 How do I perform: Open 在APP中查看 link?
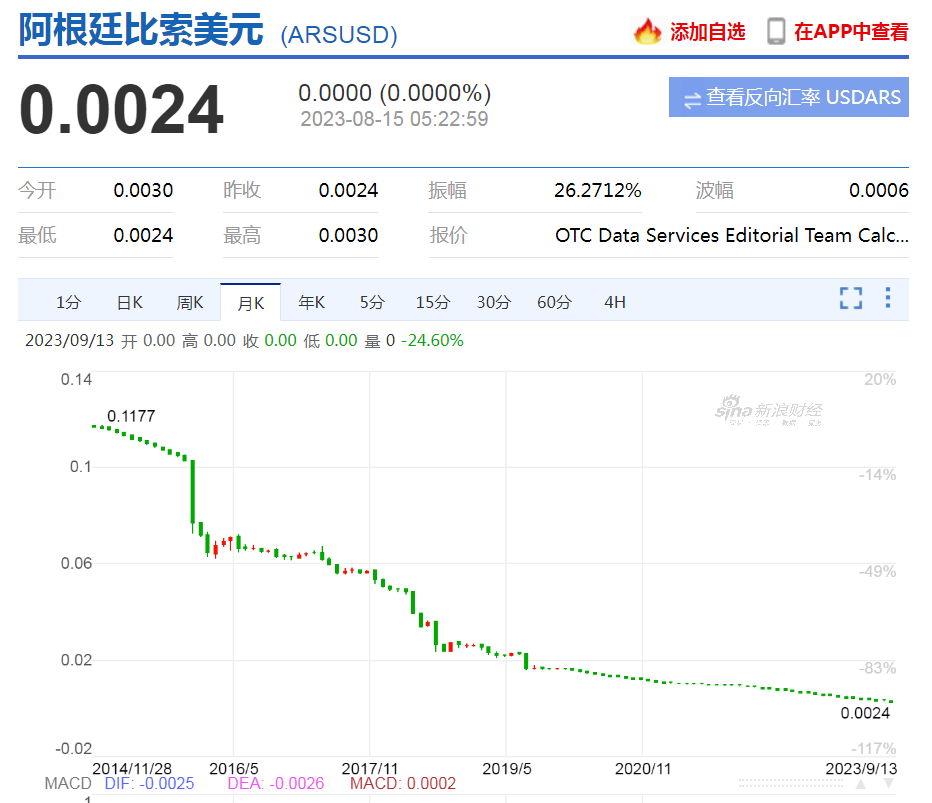(x=851, y=32)
